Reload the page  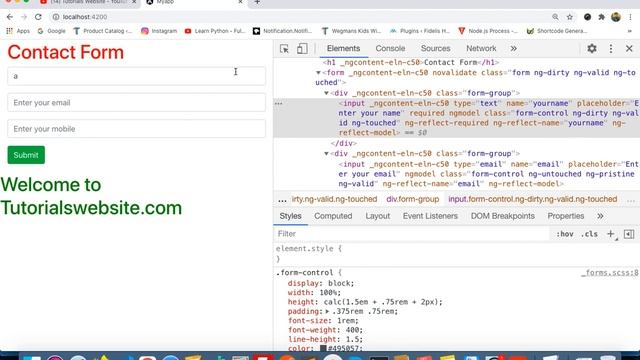(x=38, y=17)
